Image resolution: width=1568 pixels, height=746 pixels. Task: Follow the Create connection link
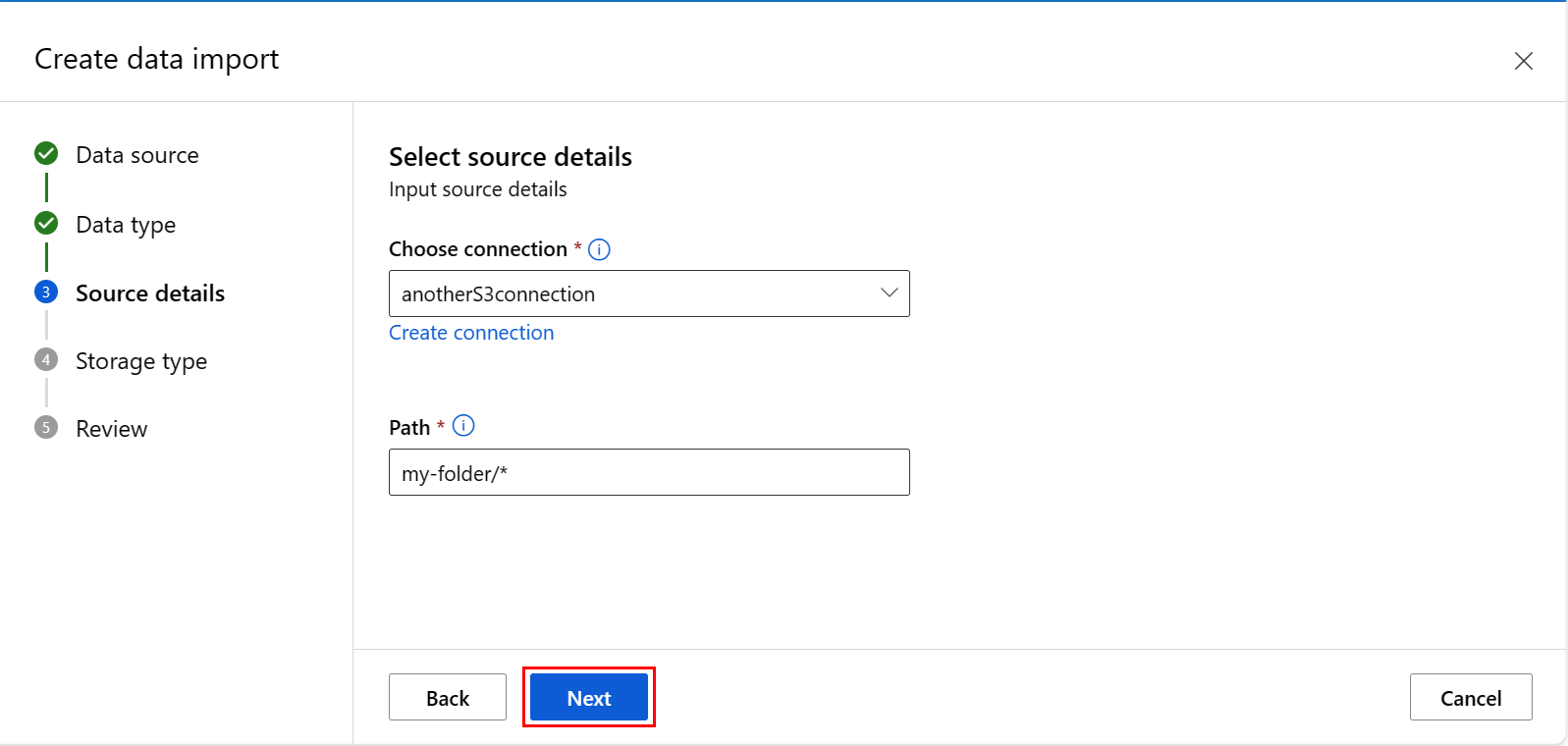[x=471, y=333]
